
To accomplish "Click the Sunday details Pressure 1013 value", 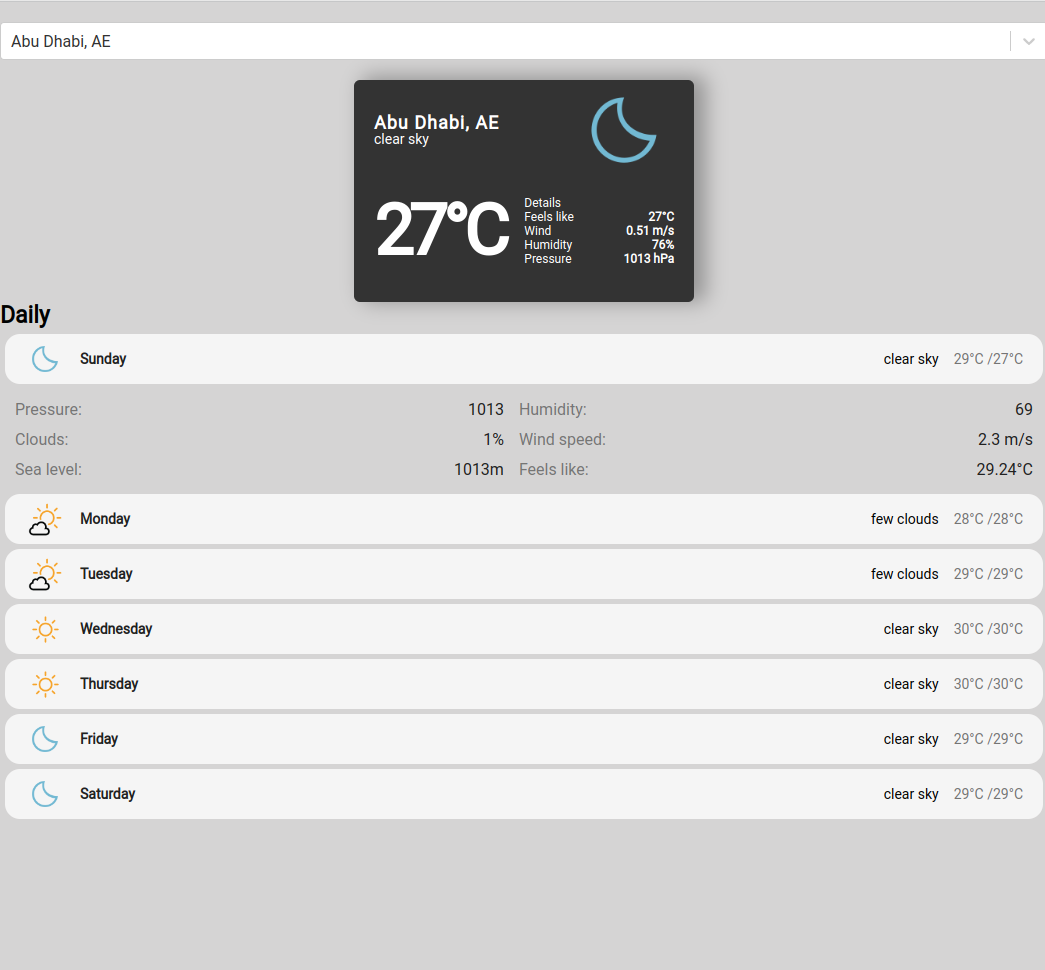I will 486,409.
